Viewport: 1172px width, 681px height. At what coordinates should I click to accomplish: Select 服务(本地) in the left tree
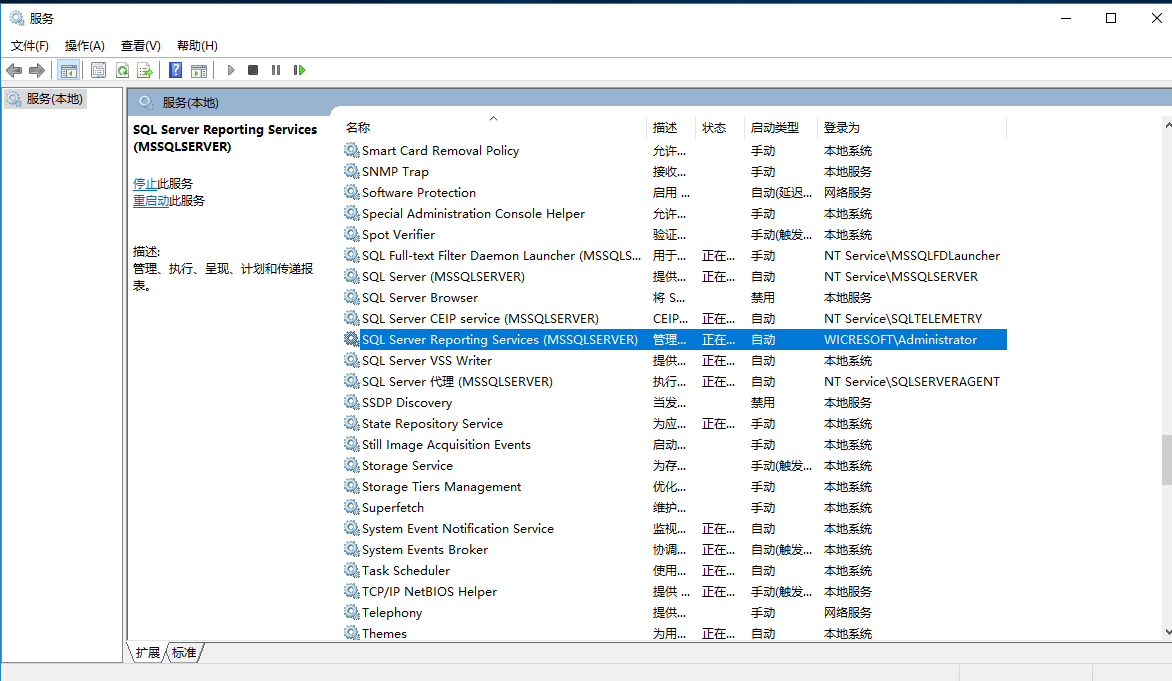click(46, 99)
